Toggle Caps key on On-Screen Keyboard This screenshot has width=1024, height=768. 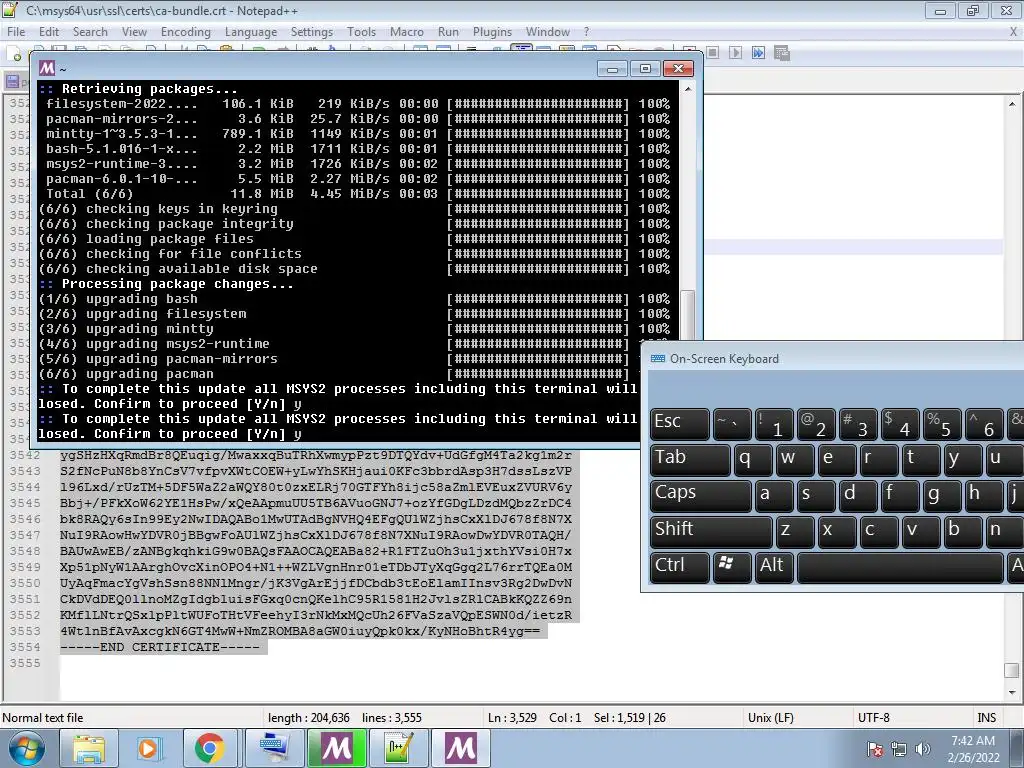[x=701, y=494]
